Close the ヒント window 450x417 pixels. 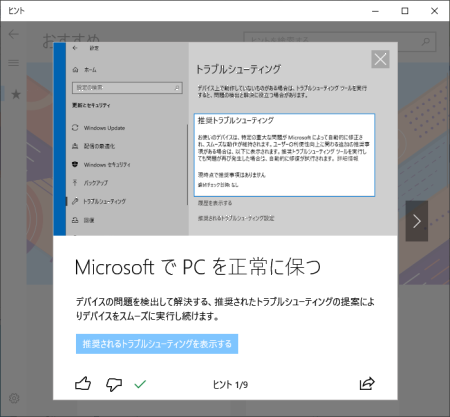tap(434, 11)
